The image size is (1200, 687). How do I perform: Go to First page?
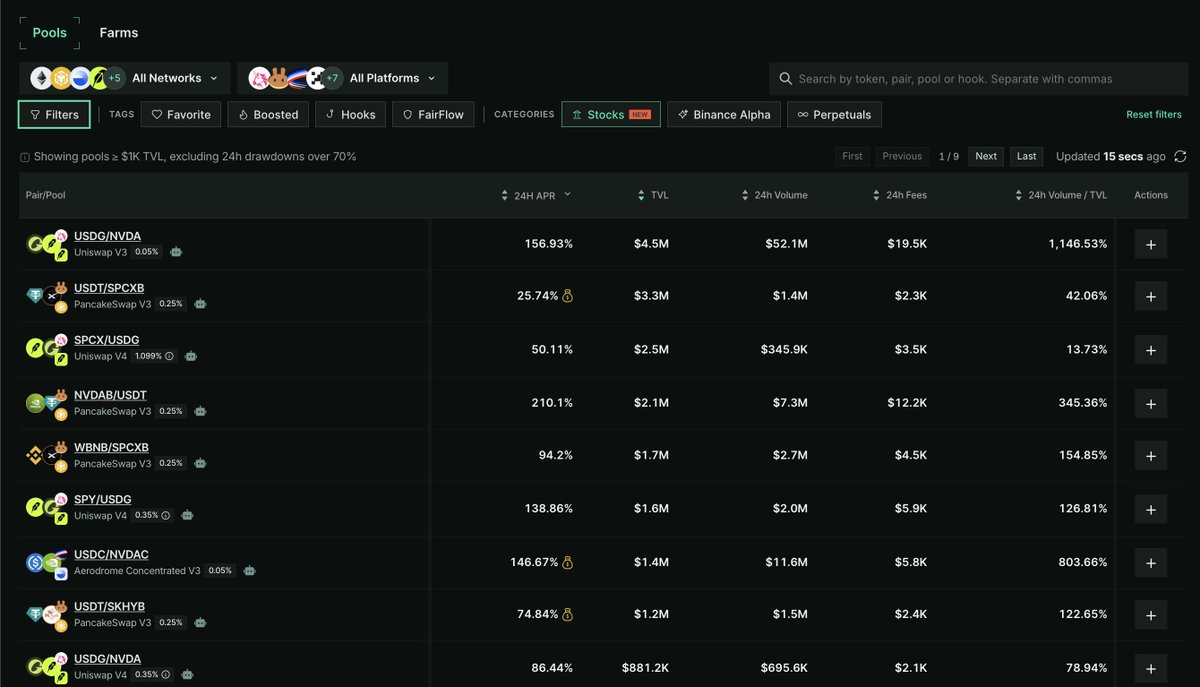coord(853,156)
